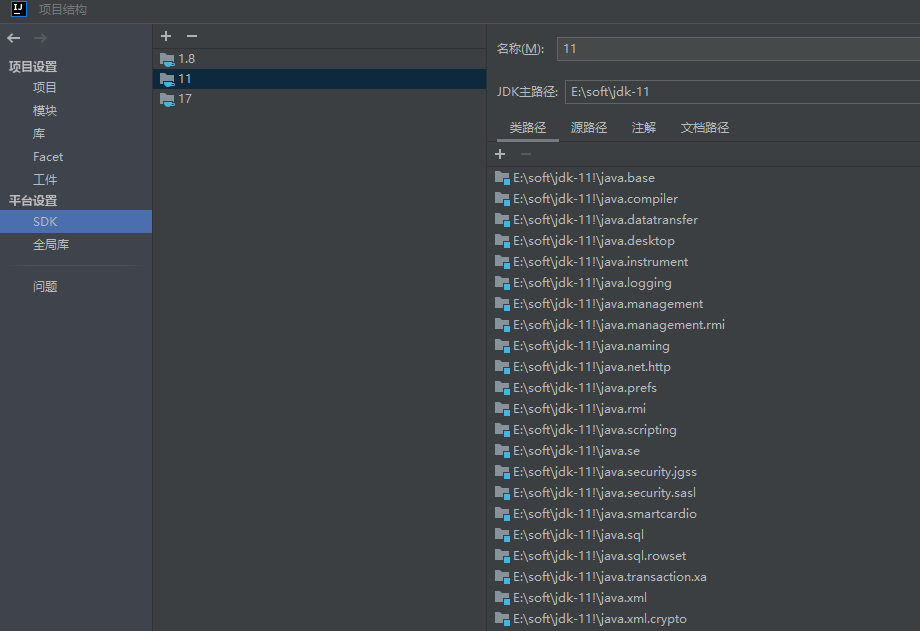This screenshot has height=631, width=920.
Task: Switch to the 文档路径 tab
Action: (705, 128)
